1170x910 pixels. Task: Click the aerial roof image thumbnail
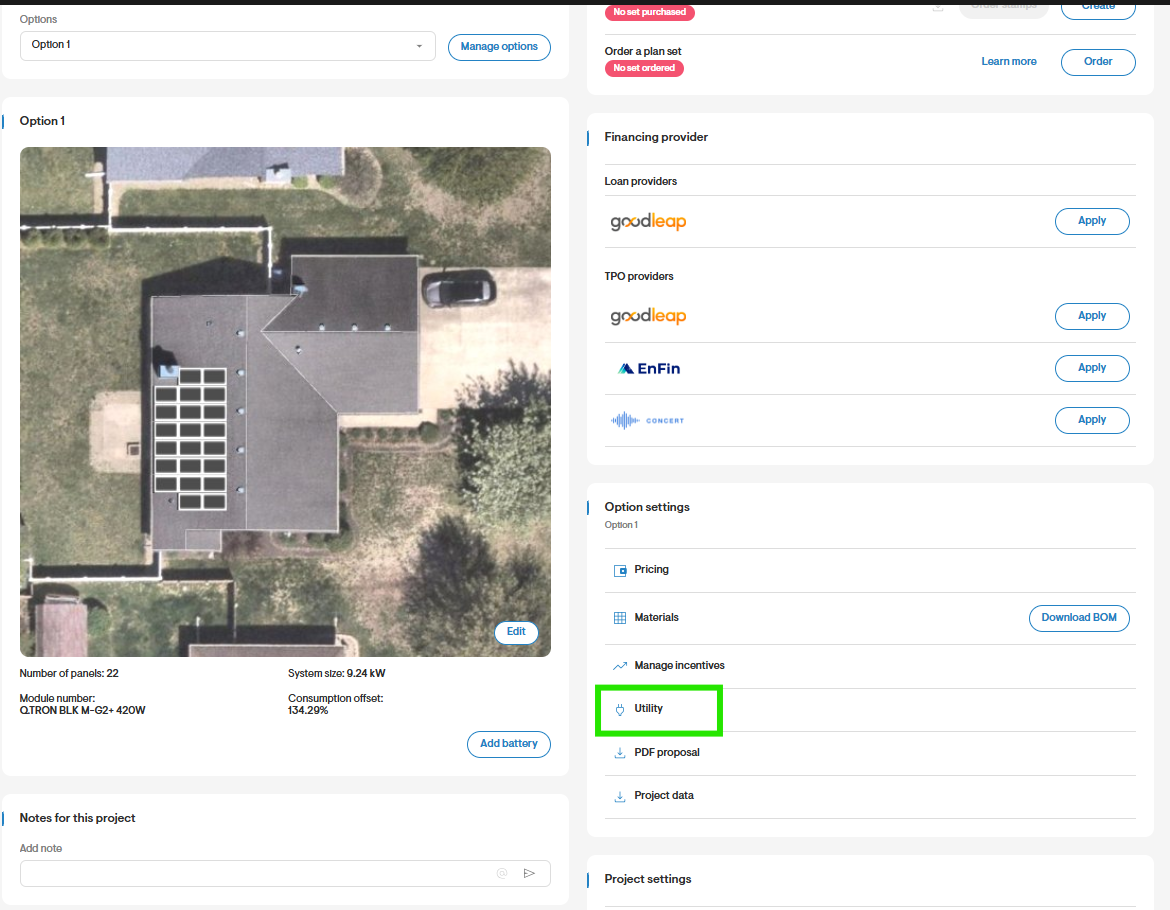click(285, 402)
